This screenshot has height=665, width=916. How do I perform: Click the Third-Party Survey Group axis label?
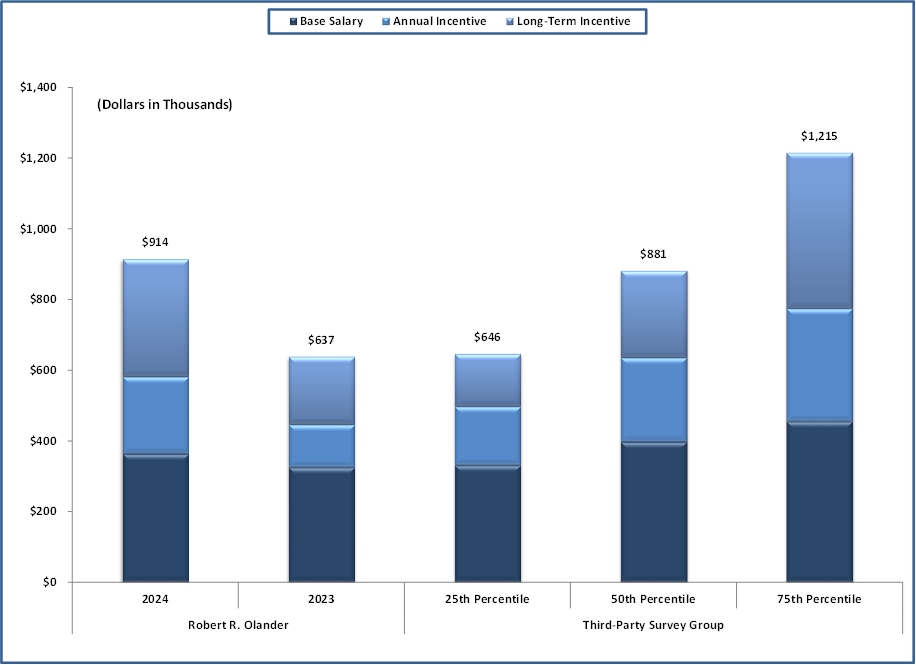tap(653, 625)
